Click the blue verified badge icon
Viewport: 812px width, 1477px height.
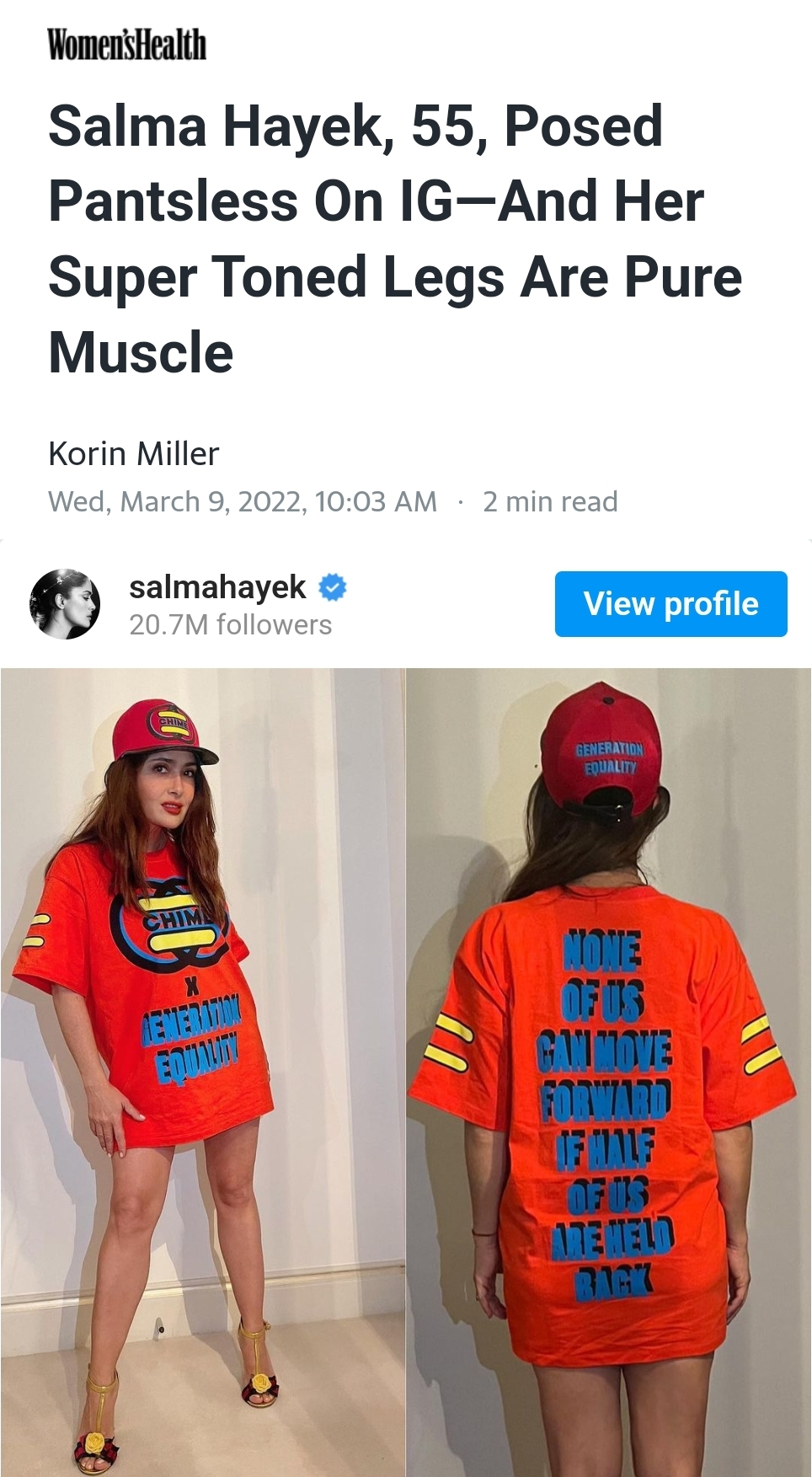333,586
